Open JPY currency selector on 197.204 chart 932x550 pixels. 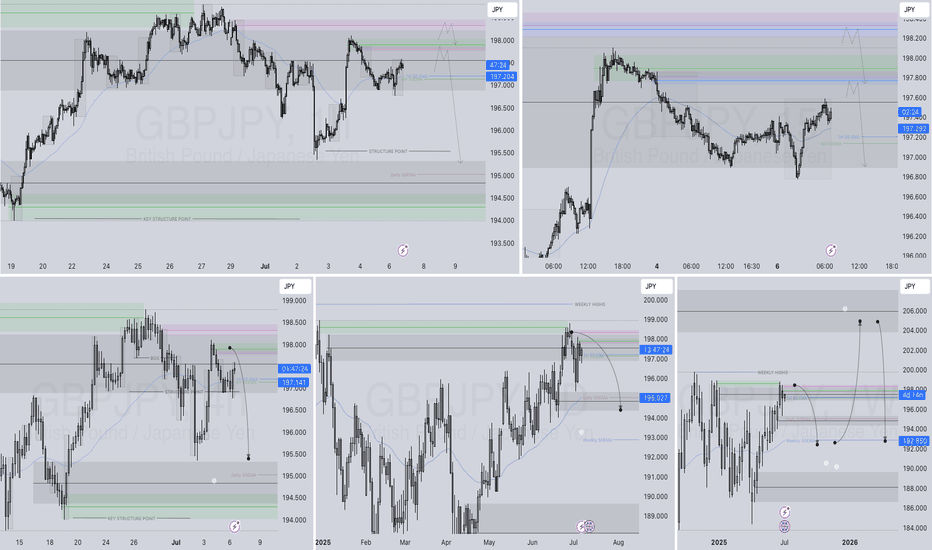click(502, 10)
